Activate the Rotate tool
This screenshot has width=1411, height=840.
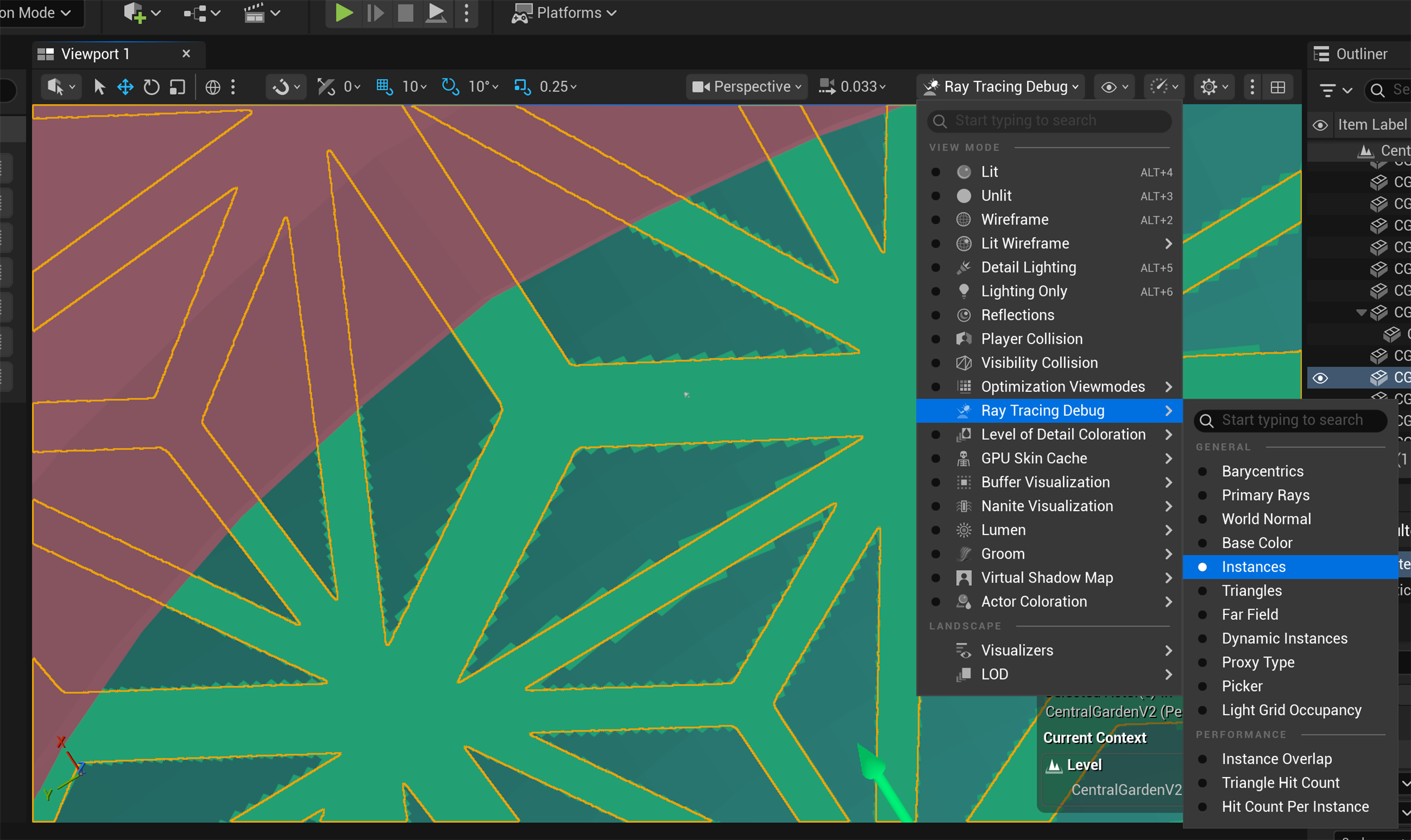coord(151,86)
